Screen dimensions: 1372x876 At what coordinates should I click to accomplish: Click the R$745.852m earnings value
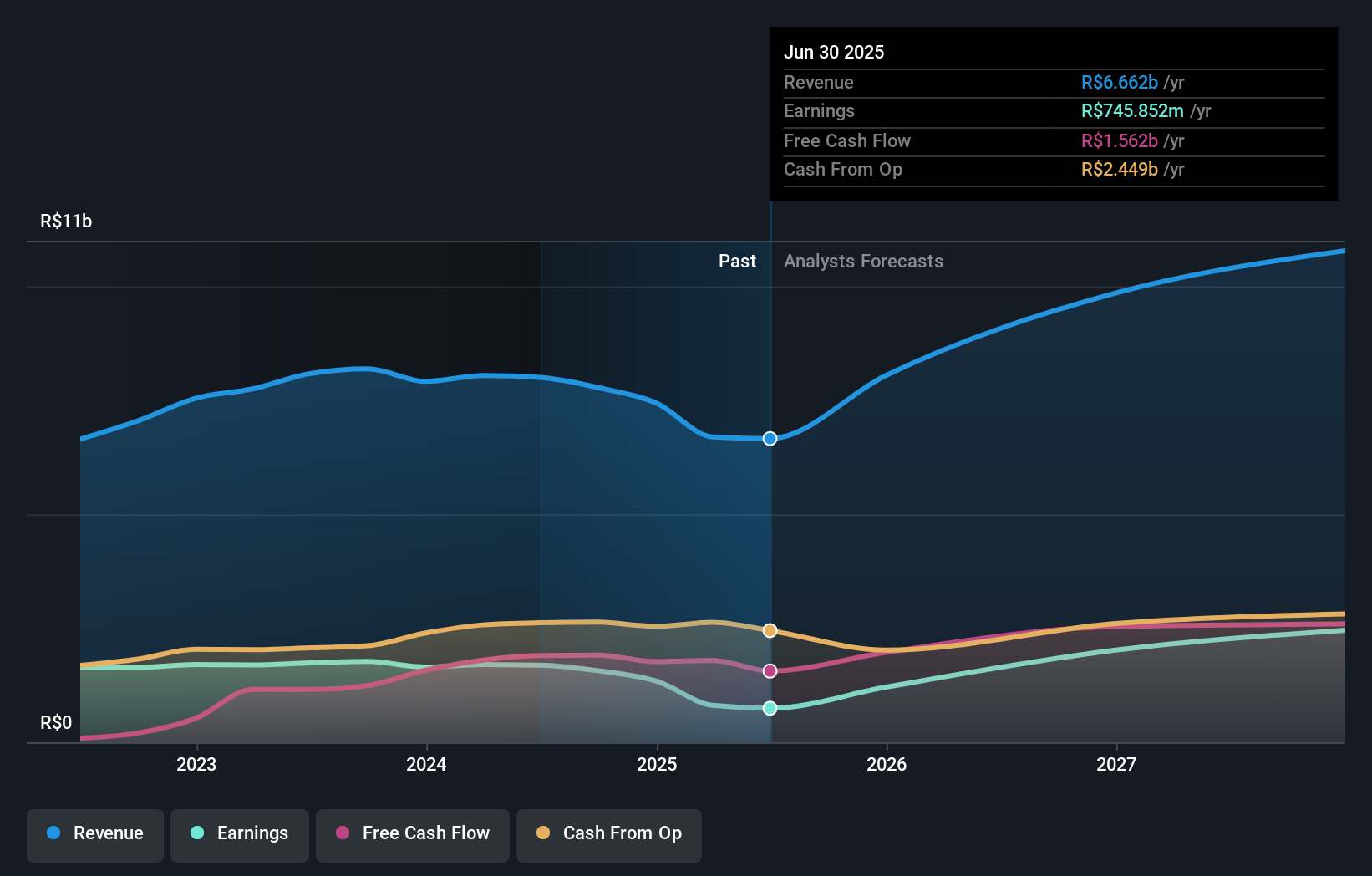point(1130,110)
